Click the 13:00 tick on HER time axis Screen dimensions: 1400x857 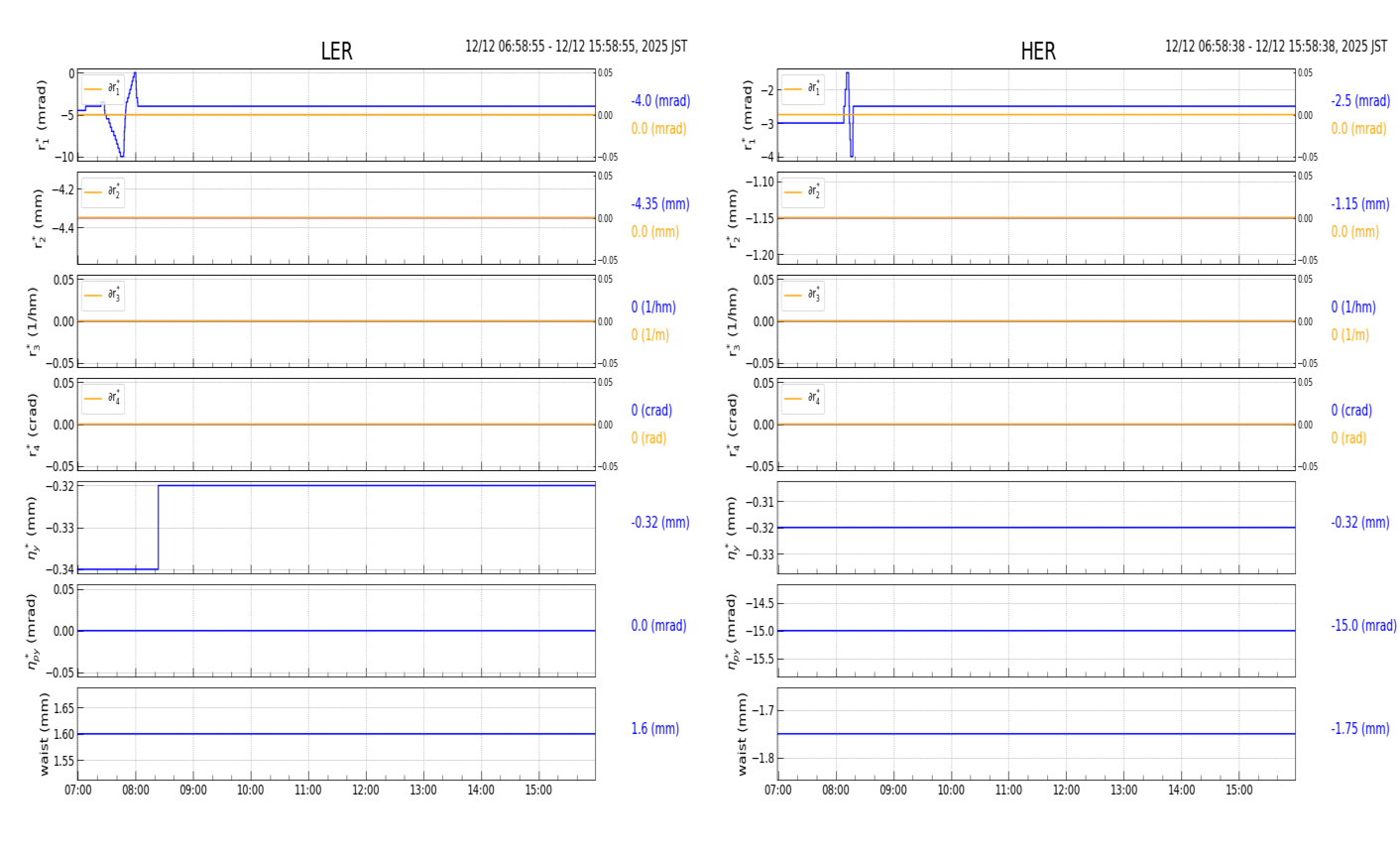coord(1123,791)
